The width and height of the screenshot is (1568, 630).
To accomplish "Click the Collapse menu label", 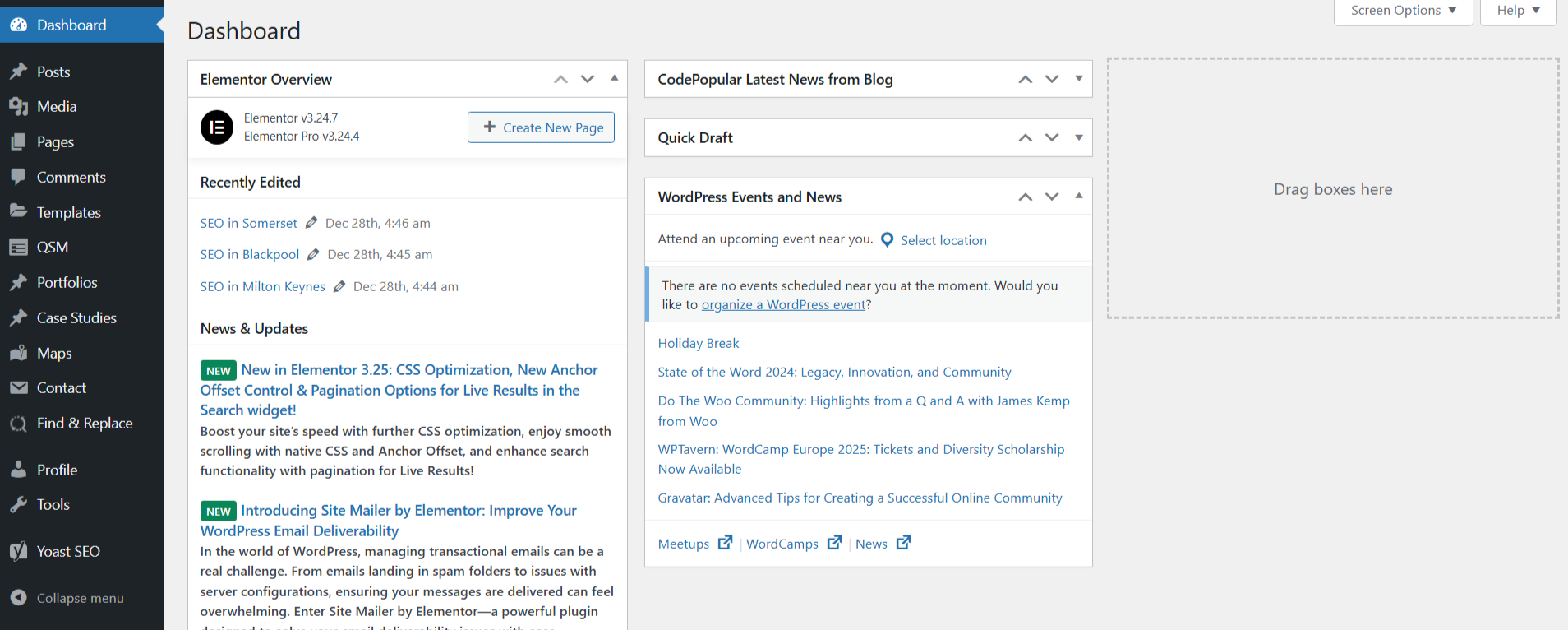I will coord(81,598).
